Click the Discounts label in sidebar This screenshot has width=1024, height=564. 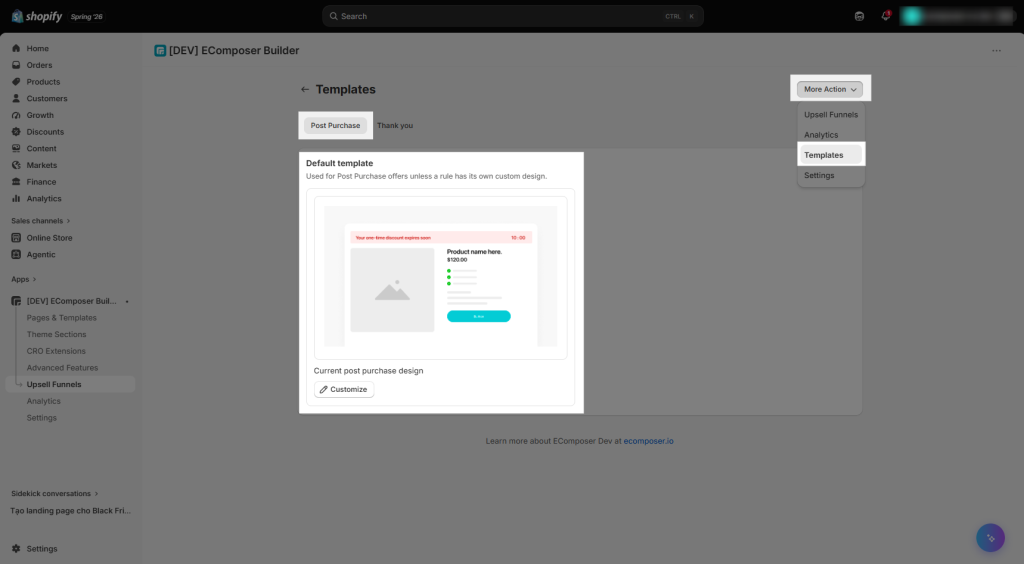pyautogui.click(x=45, y=132)
